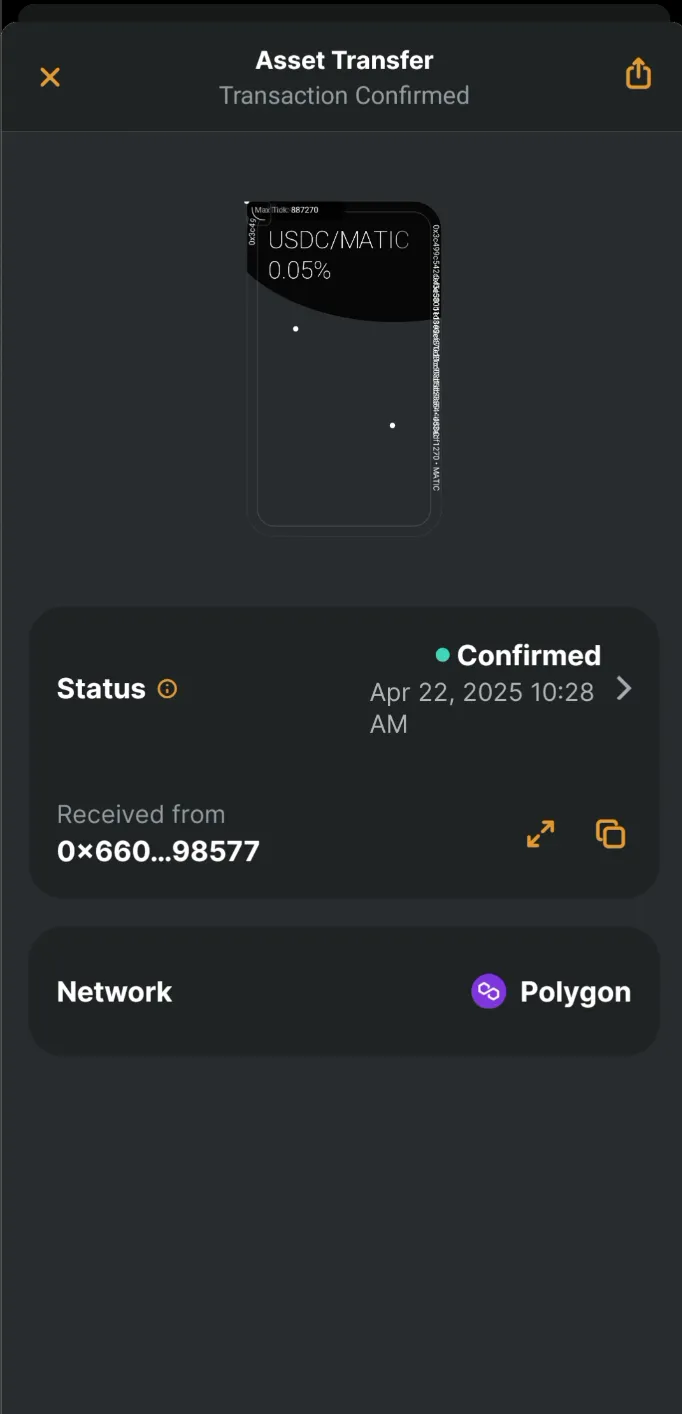The image size is (682, 1414).
Task: Open transaction details via the right chevron
Action: click(x=623, y=688)
